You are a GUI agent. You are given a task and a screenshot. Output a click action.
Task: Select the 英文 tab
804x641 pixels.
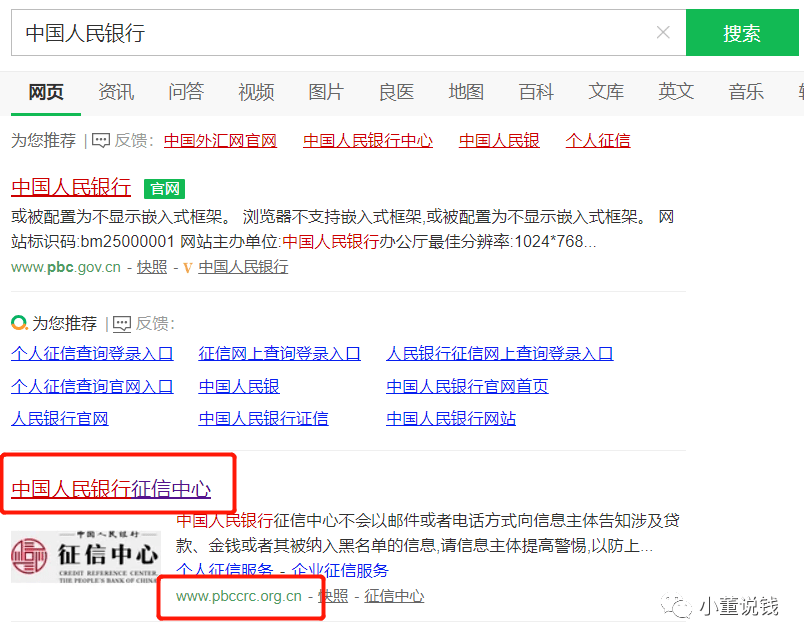[x=676, y=92]
